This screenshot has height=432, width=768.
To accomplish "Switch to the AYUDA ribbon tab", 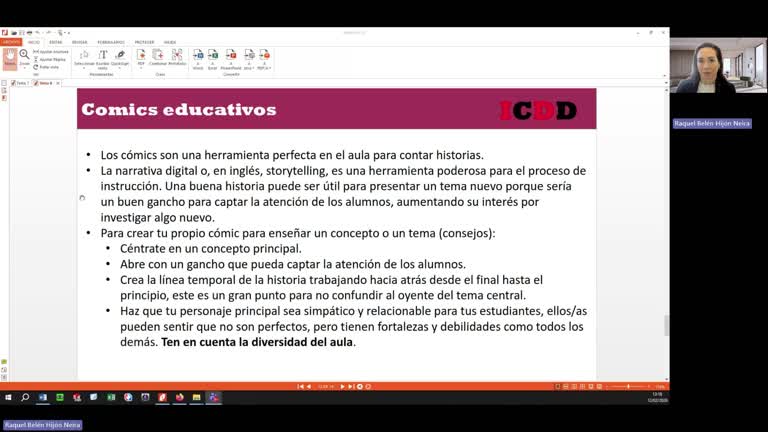I will [x=170, y=42].
